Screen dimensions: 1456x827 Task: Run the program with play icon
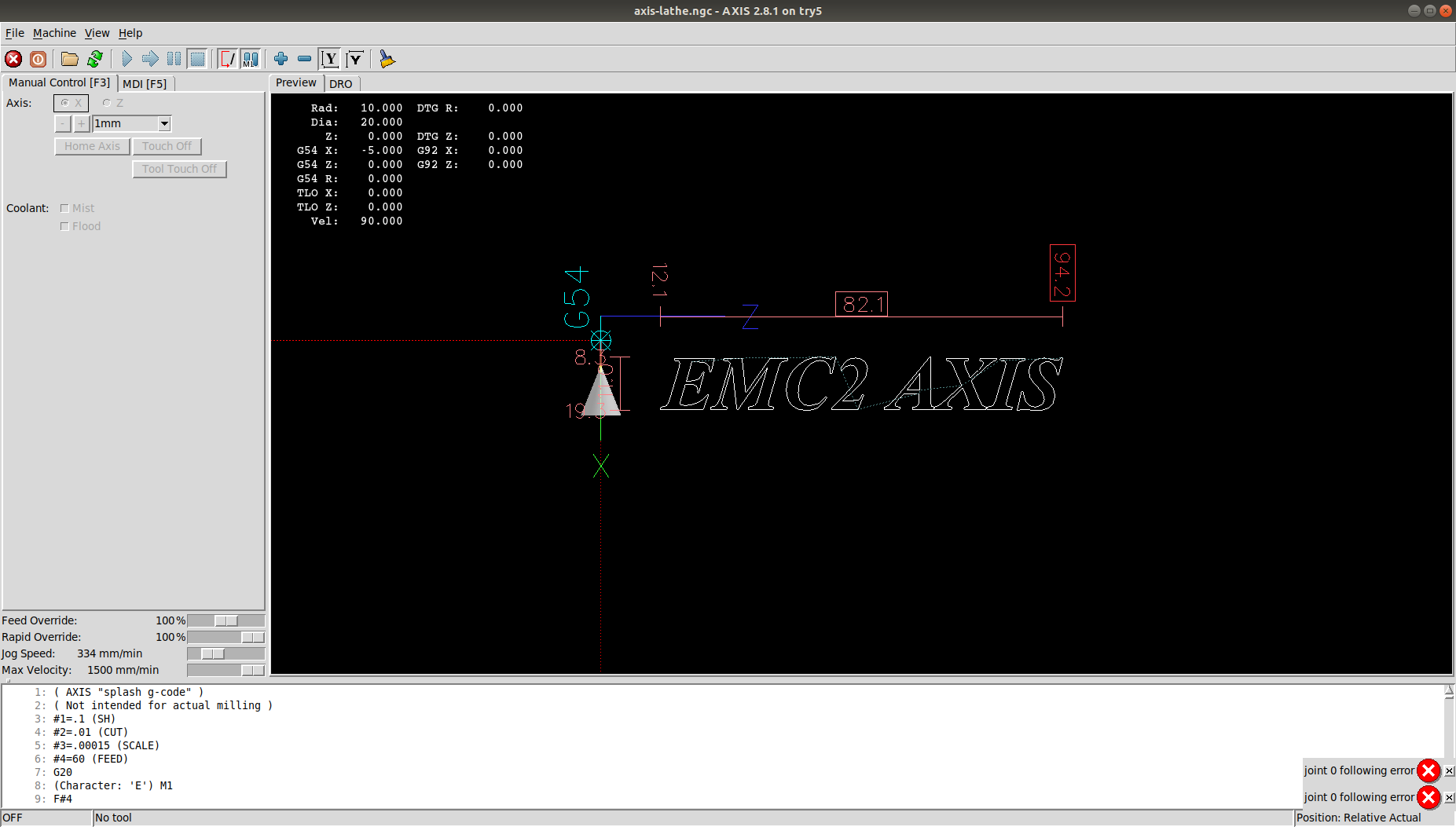(x=127, y=59)
